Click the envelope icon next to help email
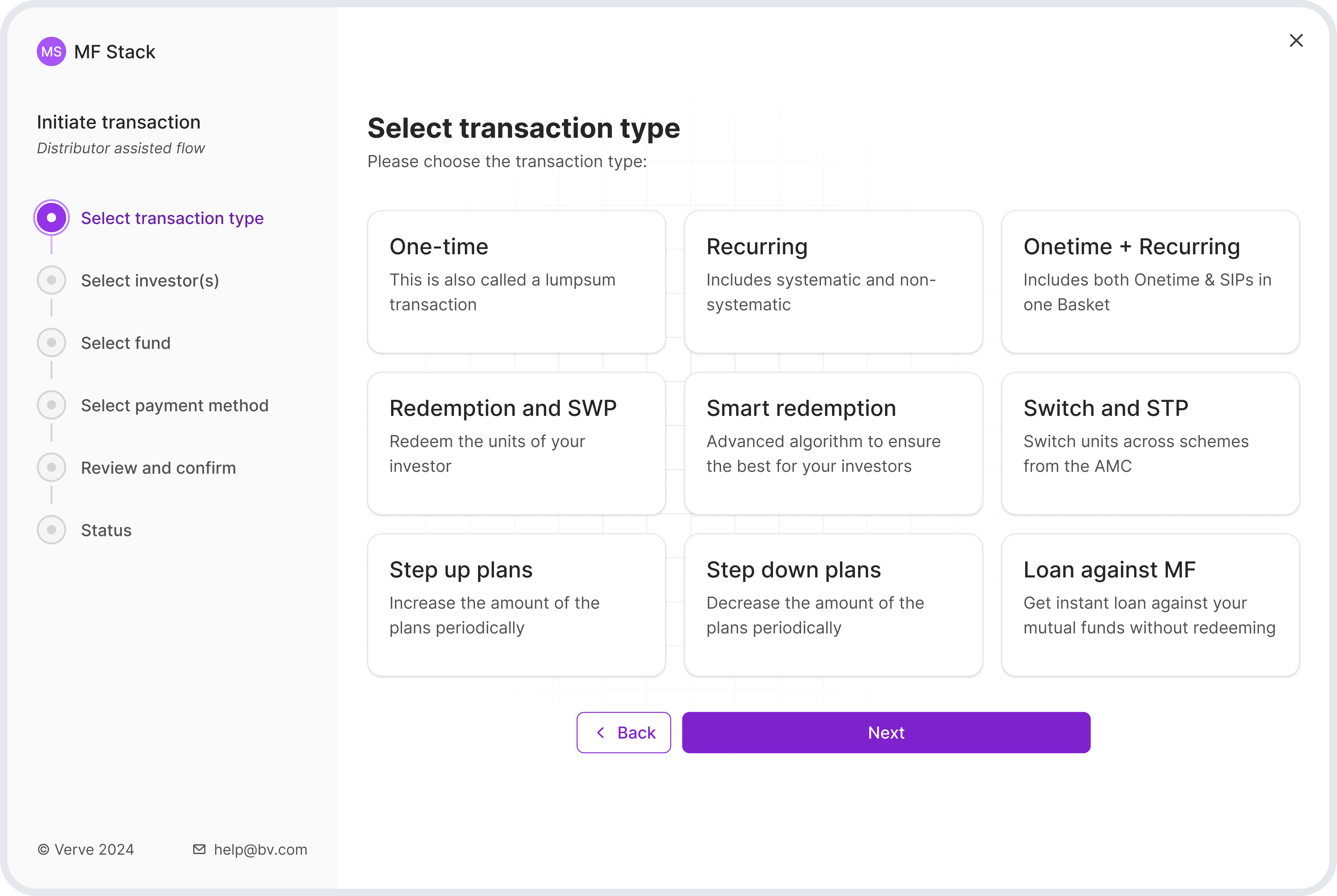The image size is (1337, 896). [x=199, y=849]
